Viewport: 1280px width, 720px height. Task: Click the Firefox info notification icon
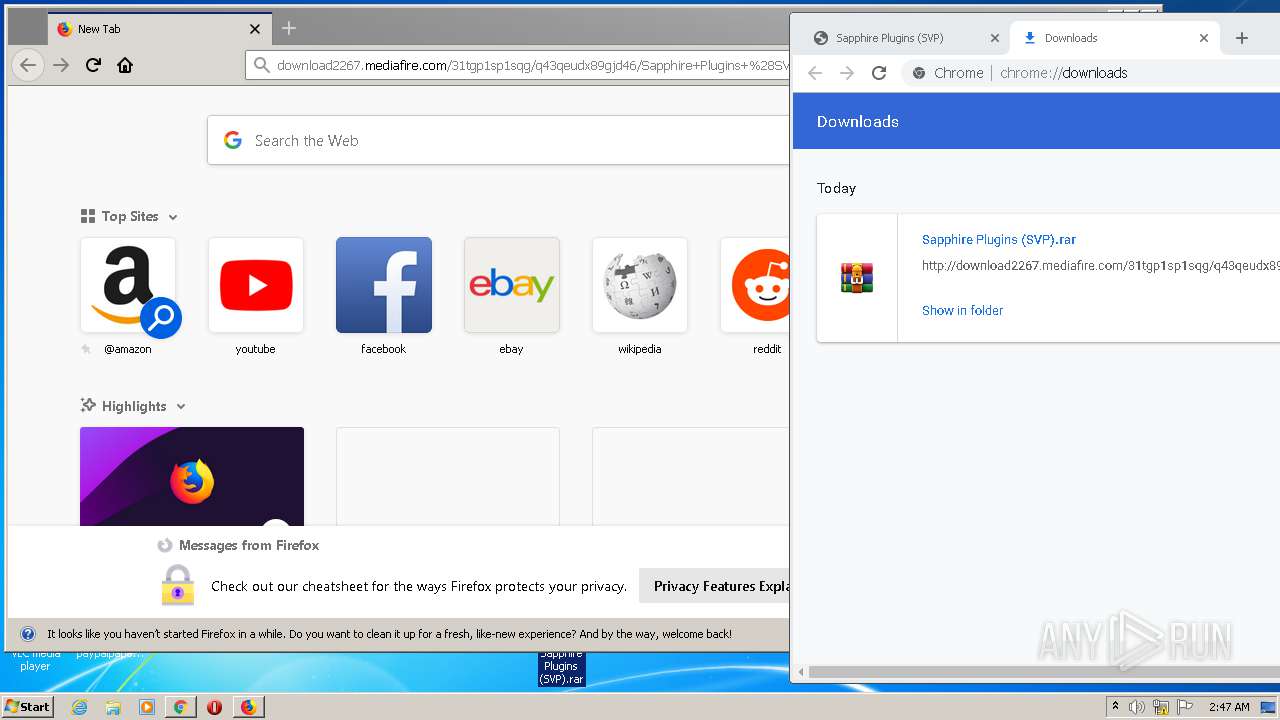28,634
